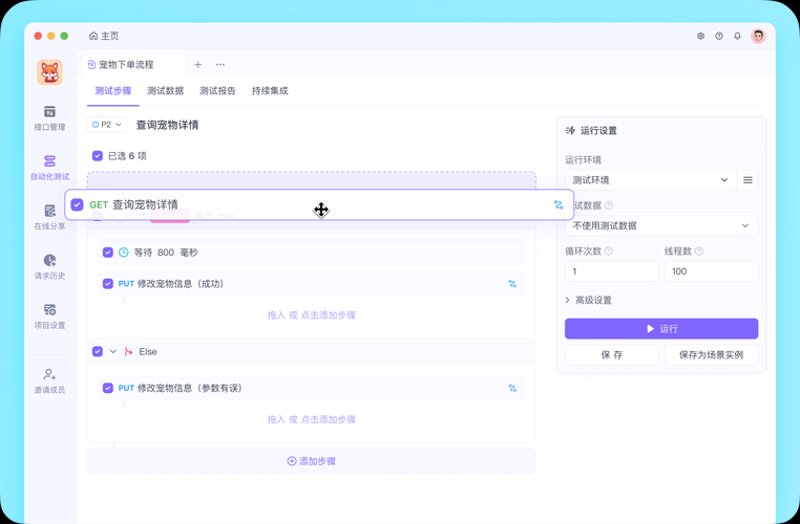Switch to 测试步骤 tab

[x=113, y=91]
